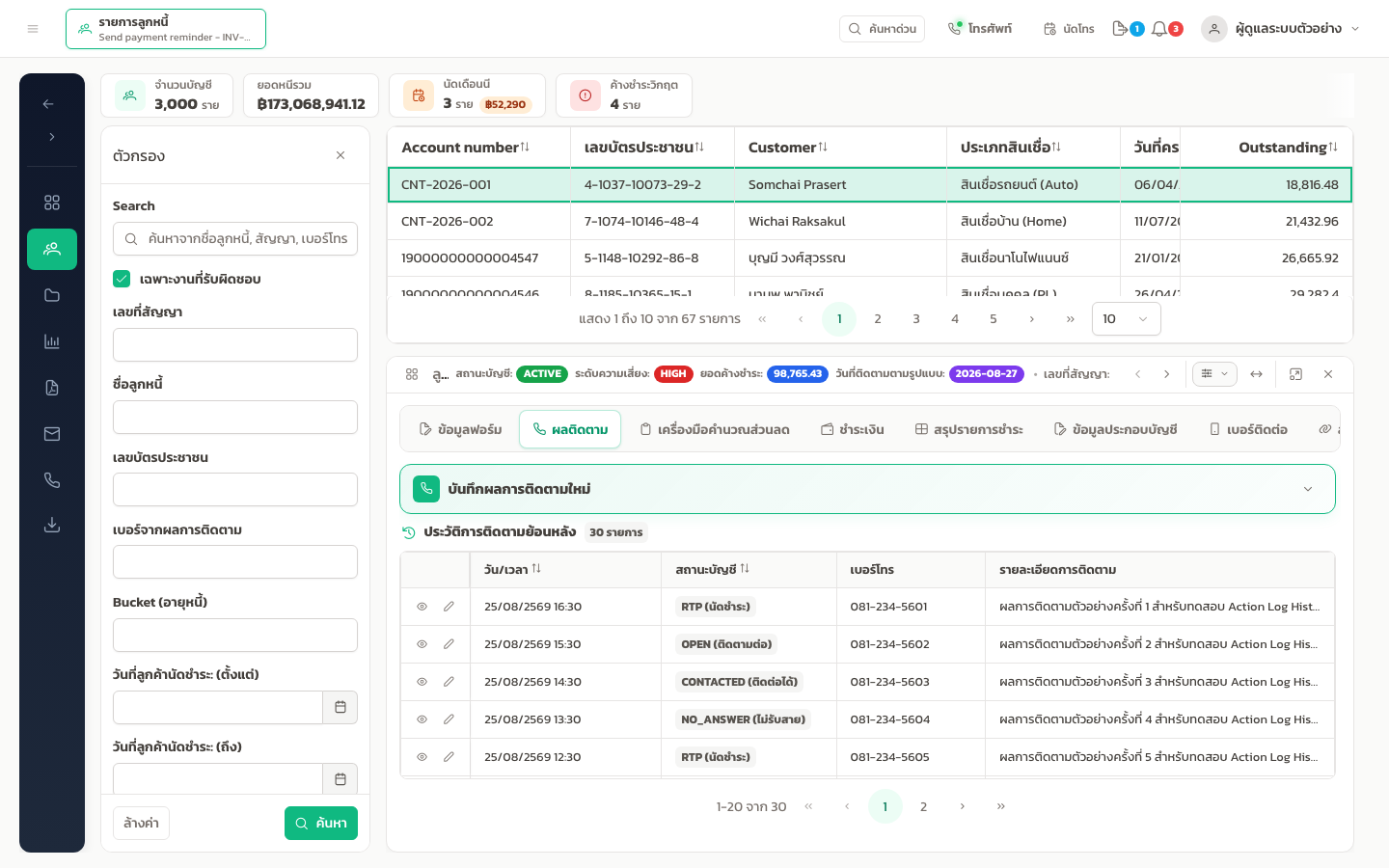Image resolution: width=1389 pixels, height=868 pixels.
Task: Open the column settings dropdown in the detail header
Action: point(1214,374)
